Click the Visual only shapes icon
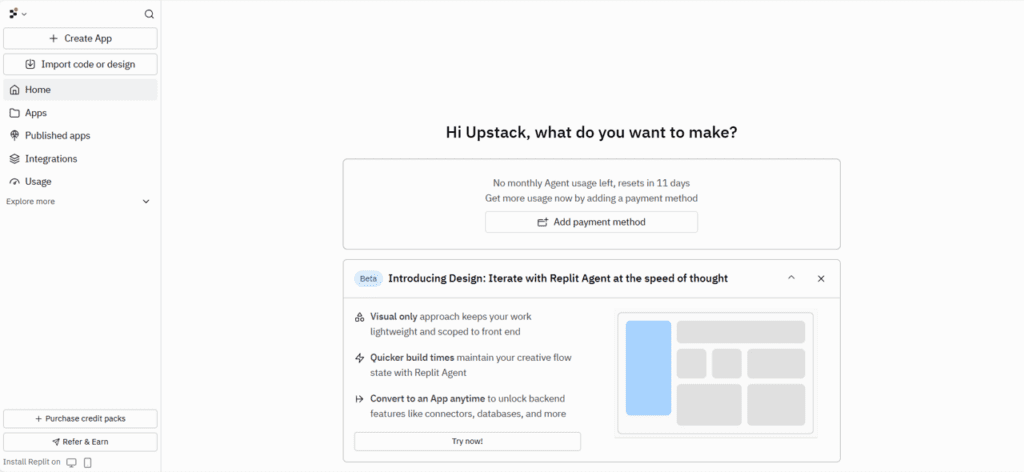This screenshot has width=1024, height=472. click(x=359, y=317)
